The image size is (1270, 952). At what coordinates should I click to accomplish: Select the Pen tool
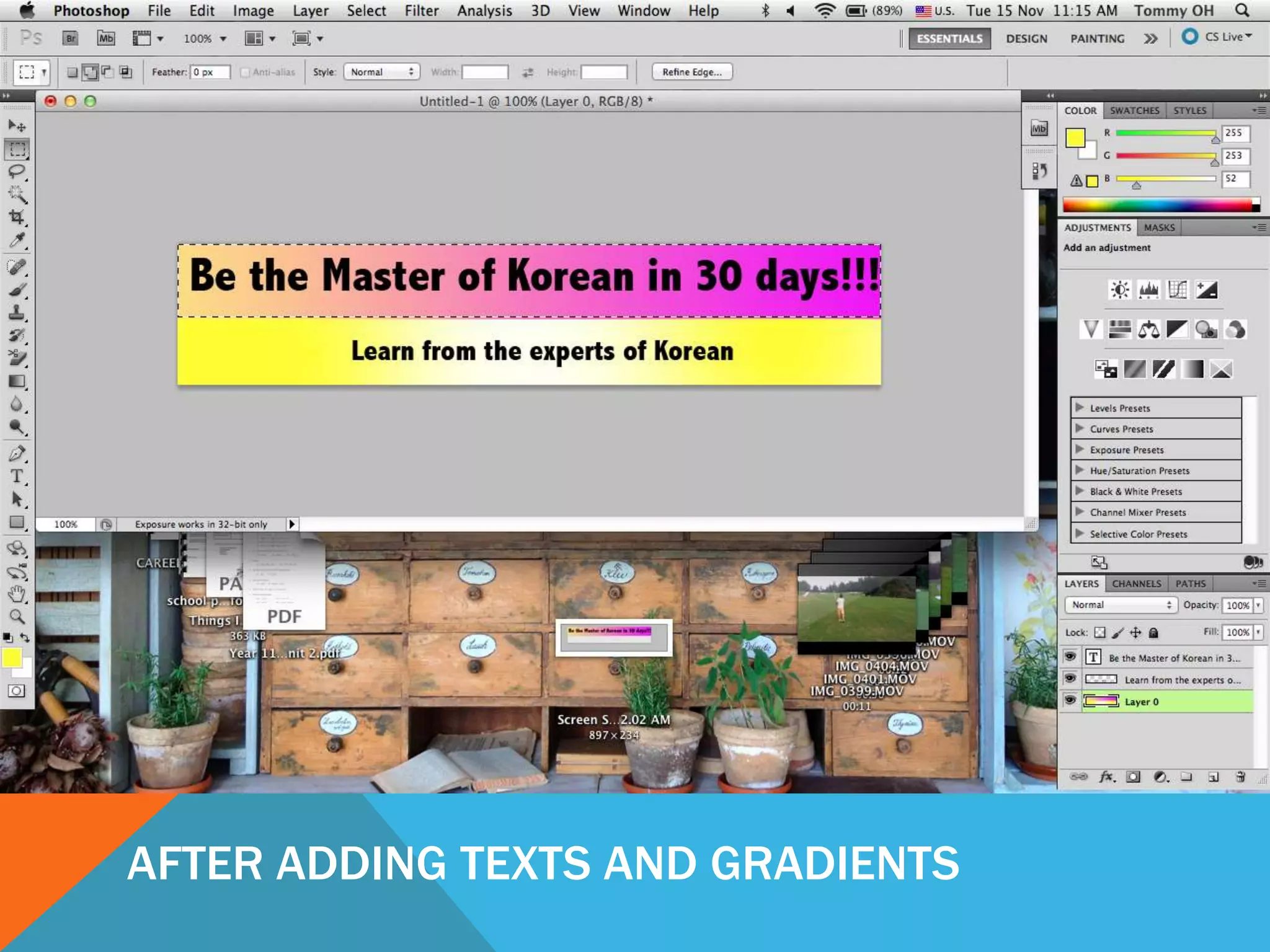(x=17, y=454)
